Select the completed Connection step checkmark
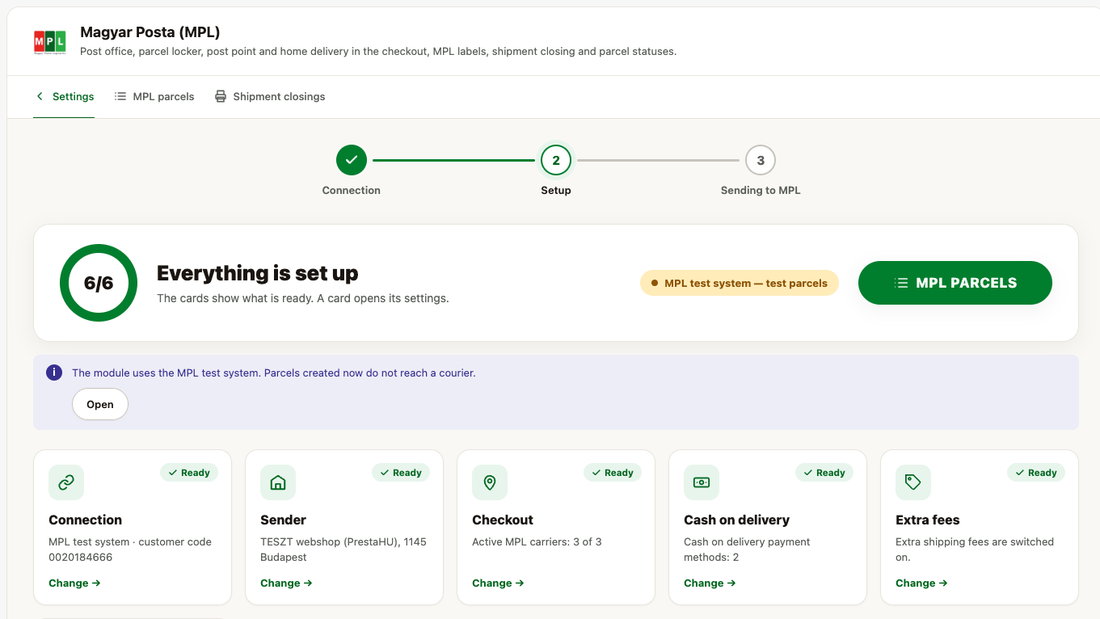This screenshot has height=619, width=1100. tap(351, 160)
